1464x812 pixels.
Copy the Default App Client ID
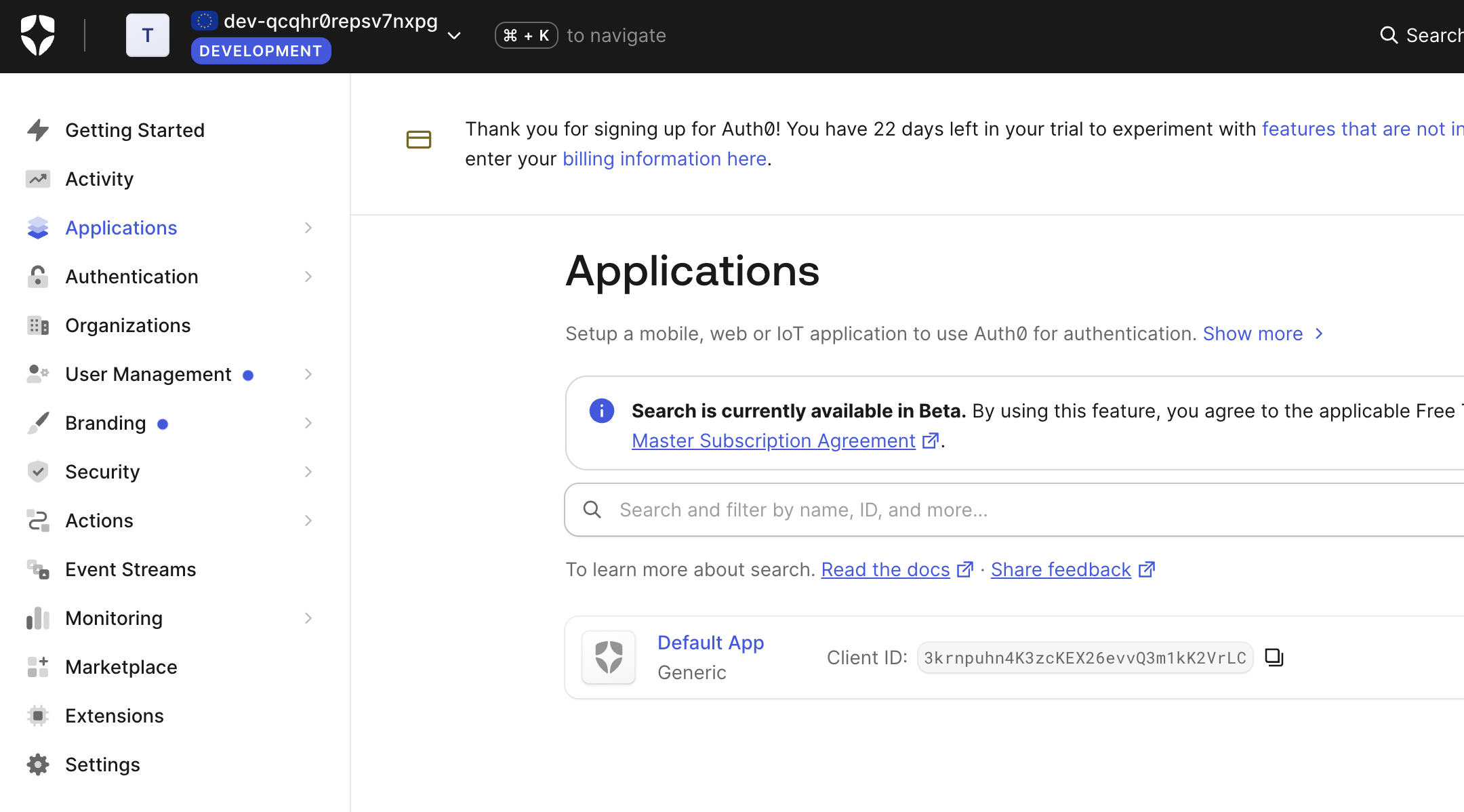point(1274,657)
